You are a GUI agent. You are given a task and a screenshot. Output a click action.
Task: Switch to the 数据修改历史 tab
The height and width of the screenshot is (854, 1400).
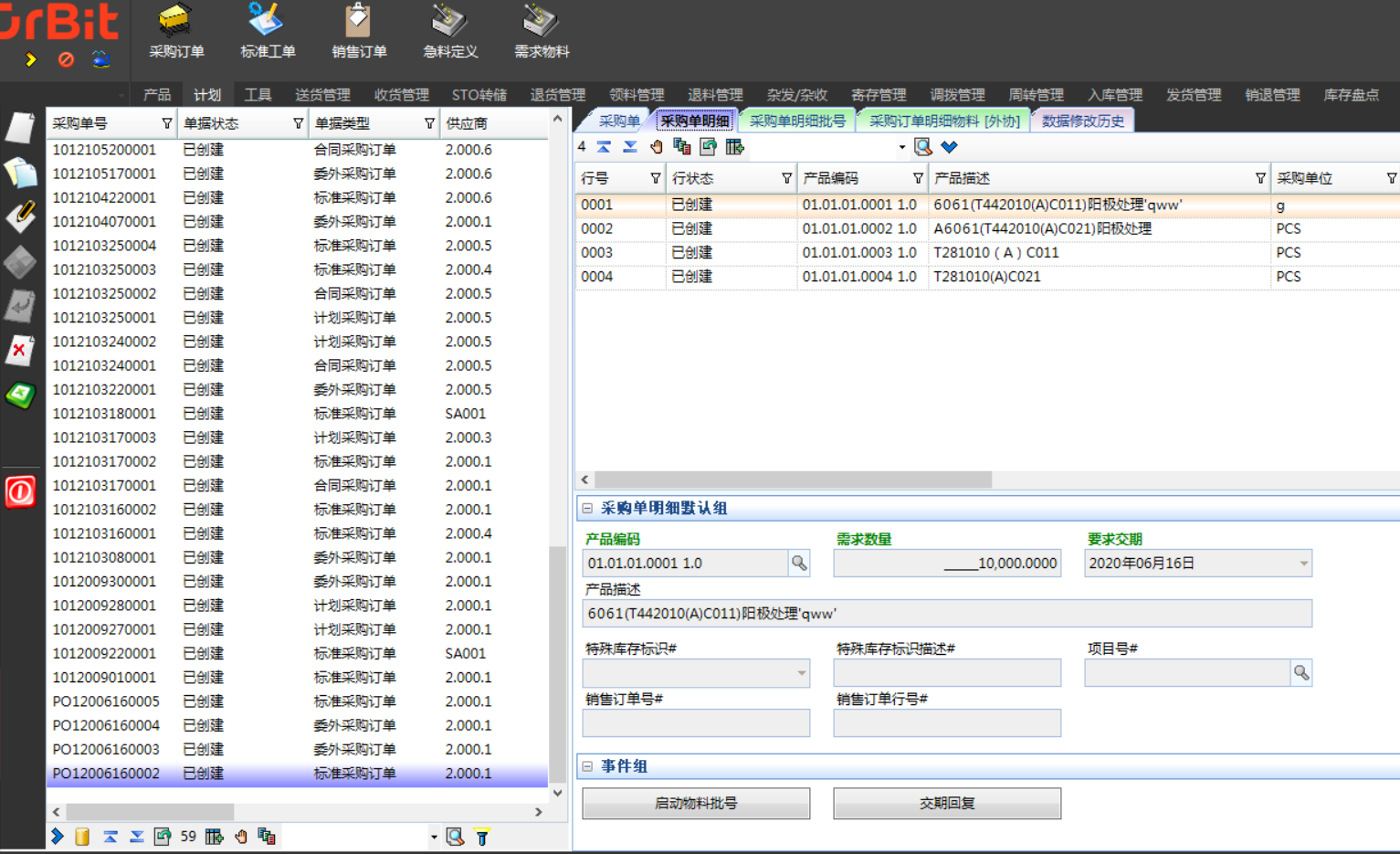[x=1082, y=121]
